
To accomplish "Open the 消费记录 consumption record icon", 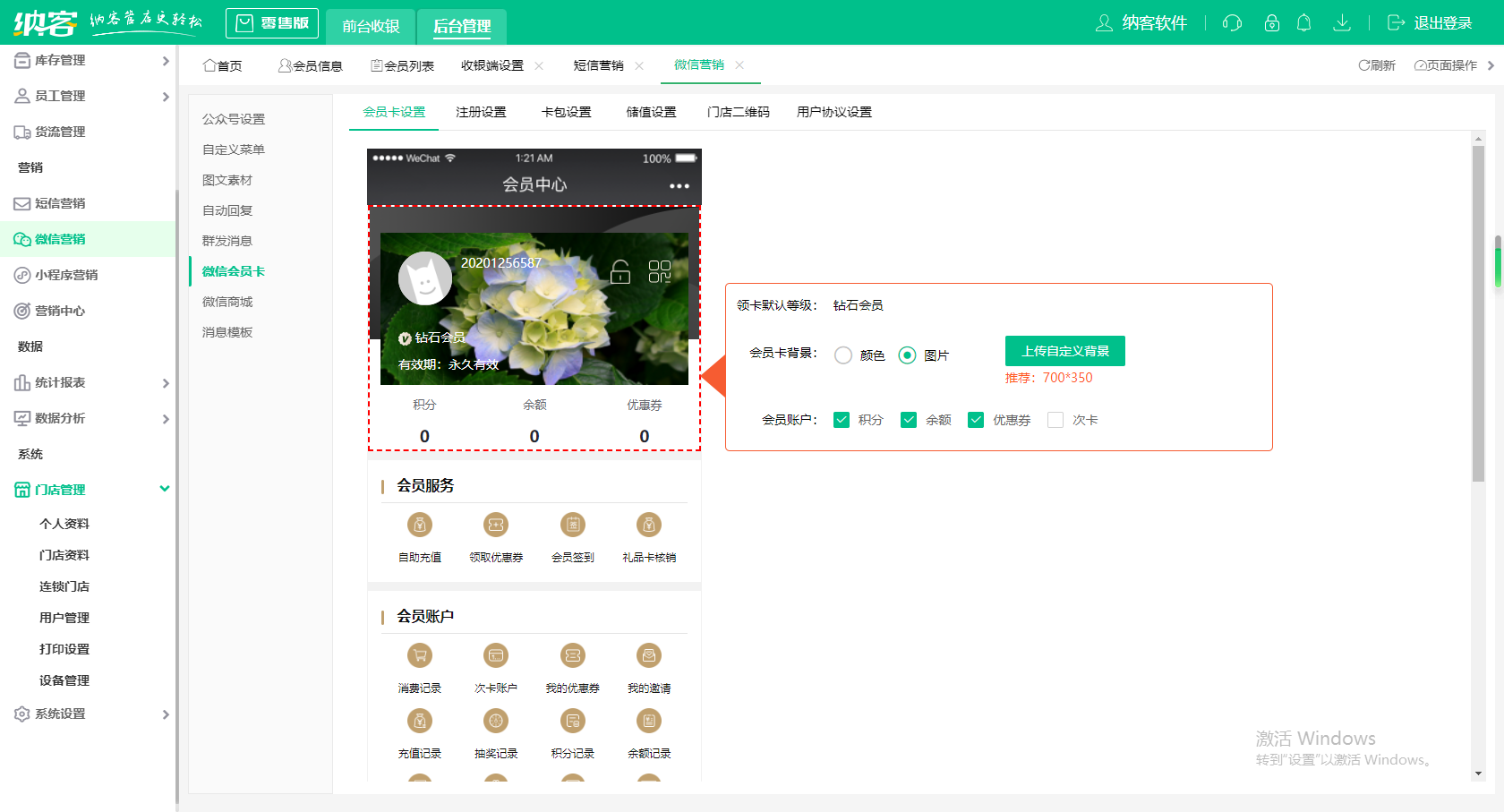I will coord(419,655).
